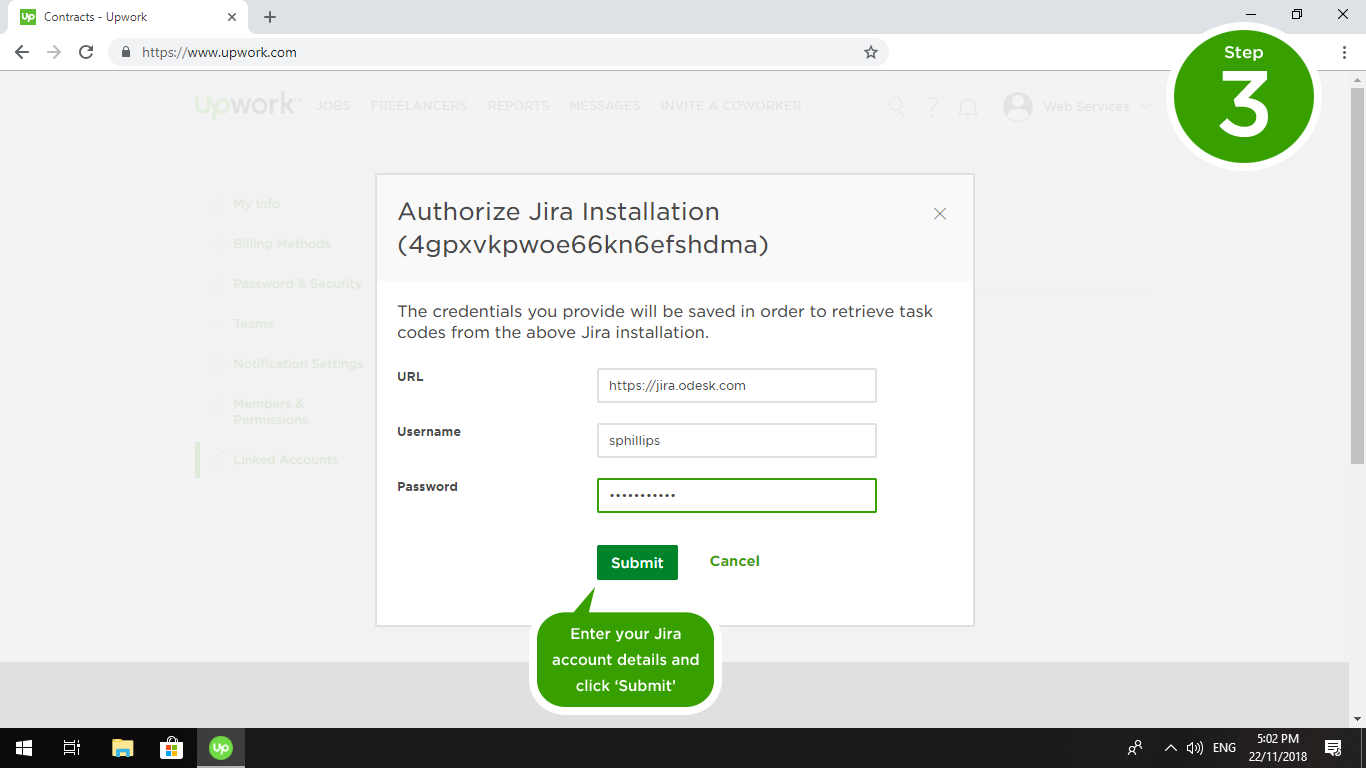Go back to previous page
The height and width of the screenshot is (768, 1366).
point(22,52)
